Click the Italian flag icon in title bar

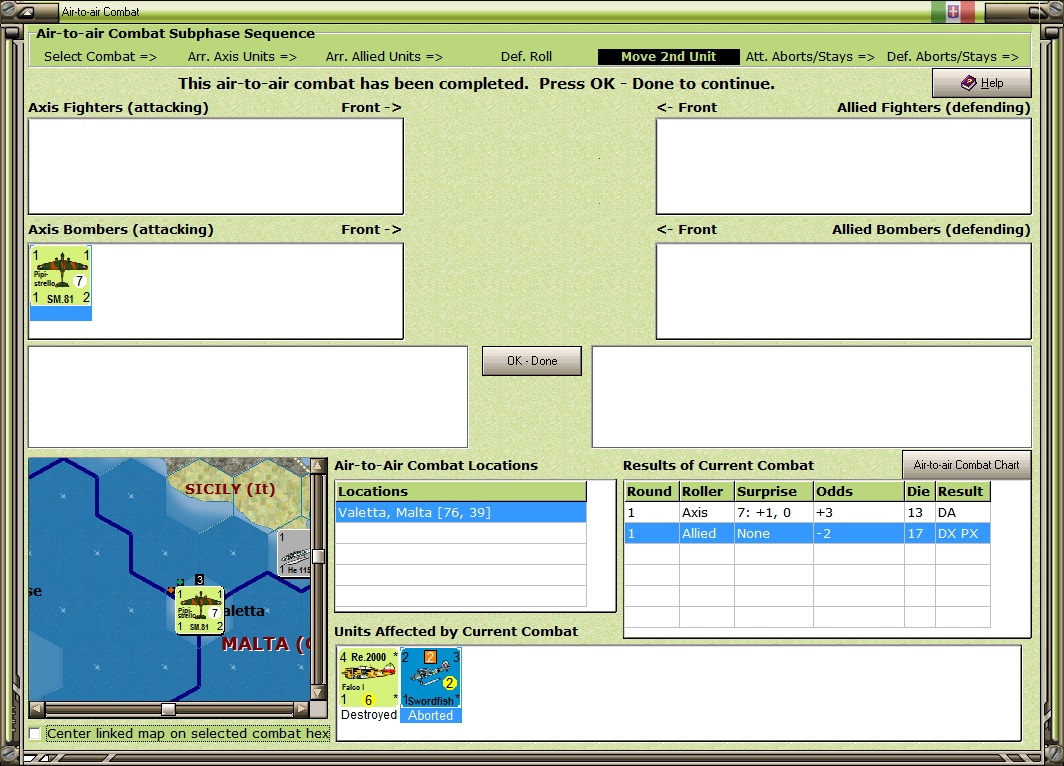coord(953,12)
